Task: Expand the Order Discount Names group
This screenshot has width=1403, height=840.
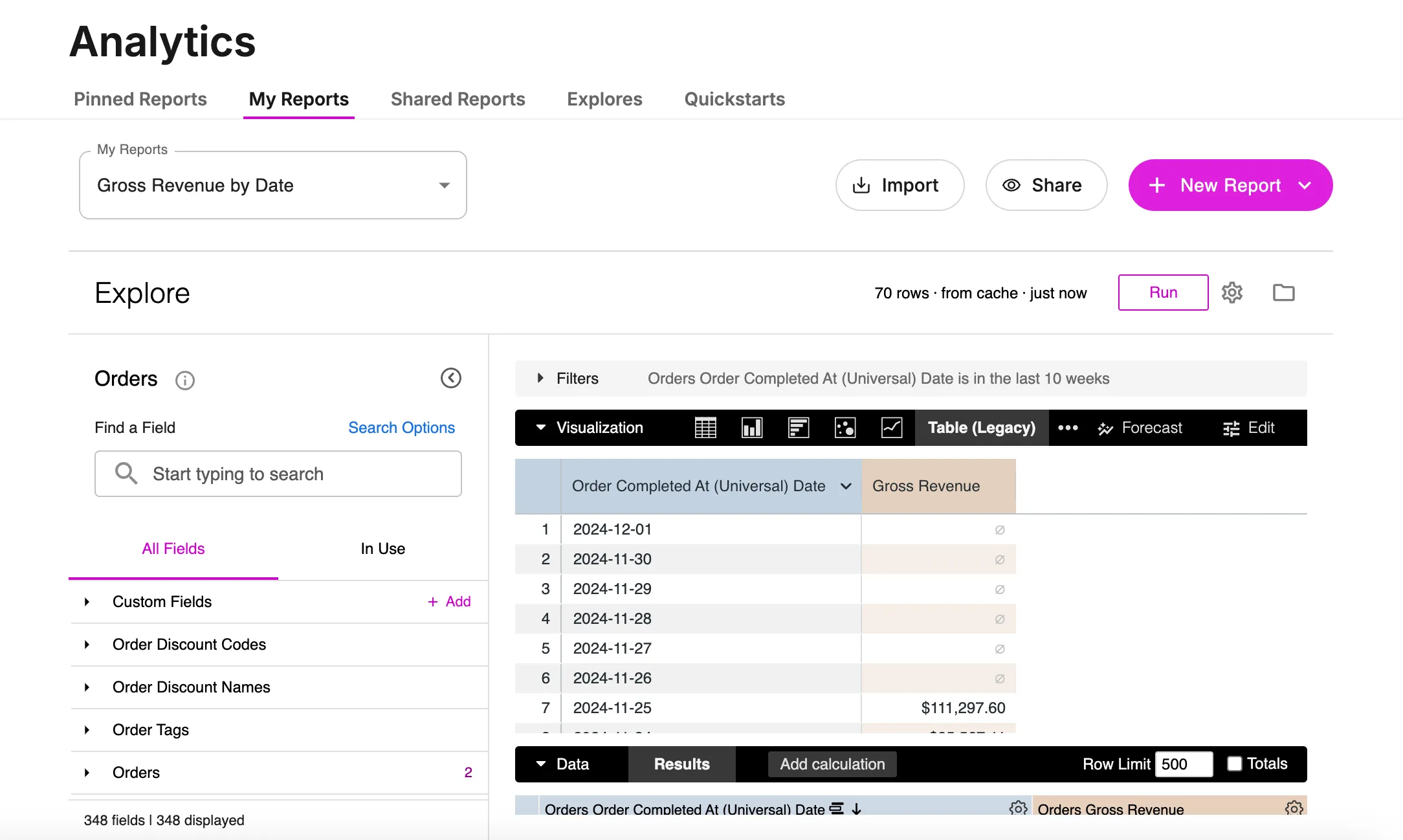Action: coord(87,687)
